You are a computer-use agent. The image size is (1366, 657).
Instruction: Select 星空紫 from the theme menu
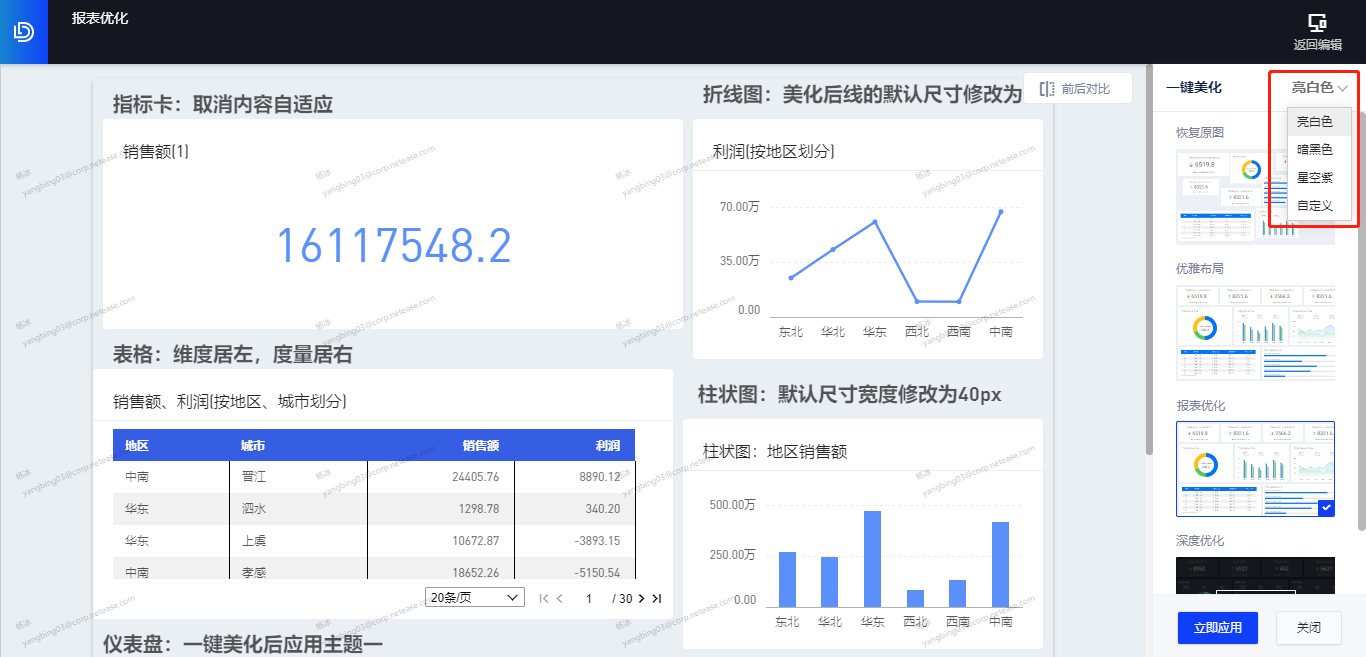1314,177
